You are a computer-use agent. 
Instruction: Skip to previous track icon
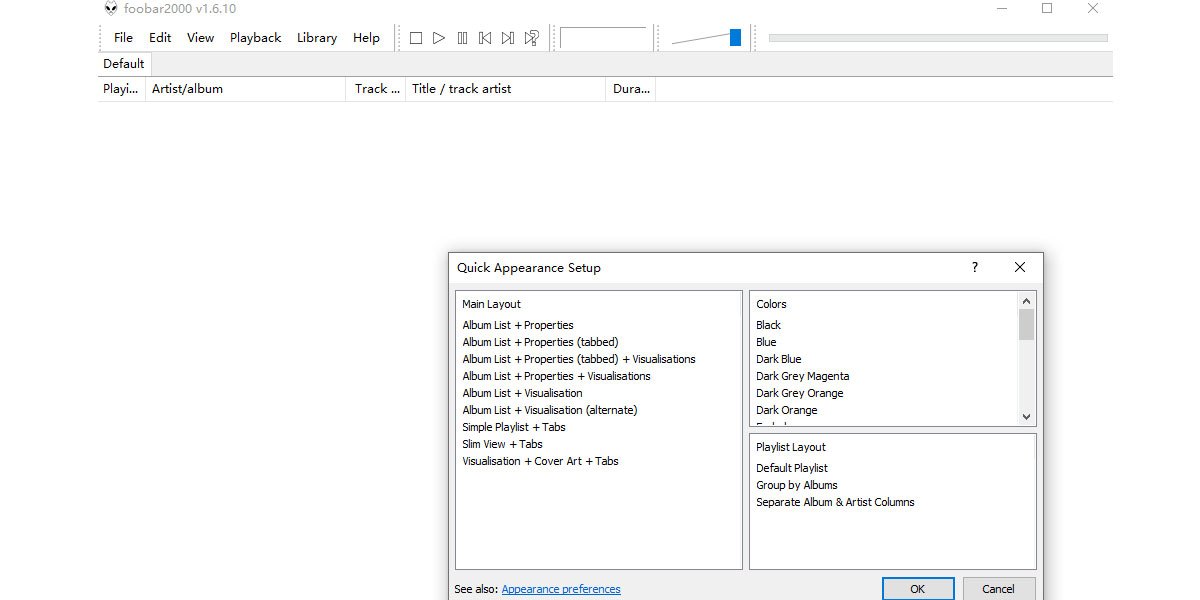(x=485, y=38)
